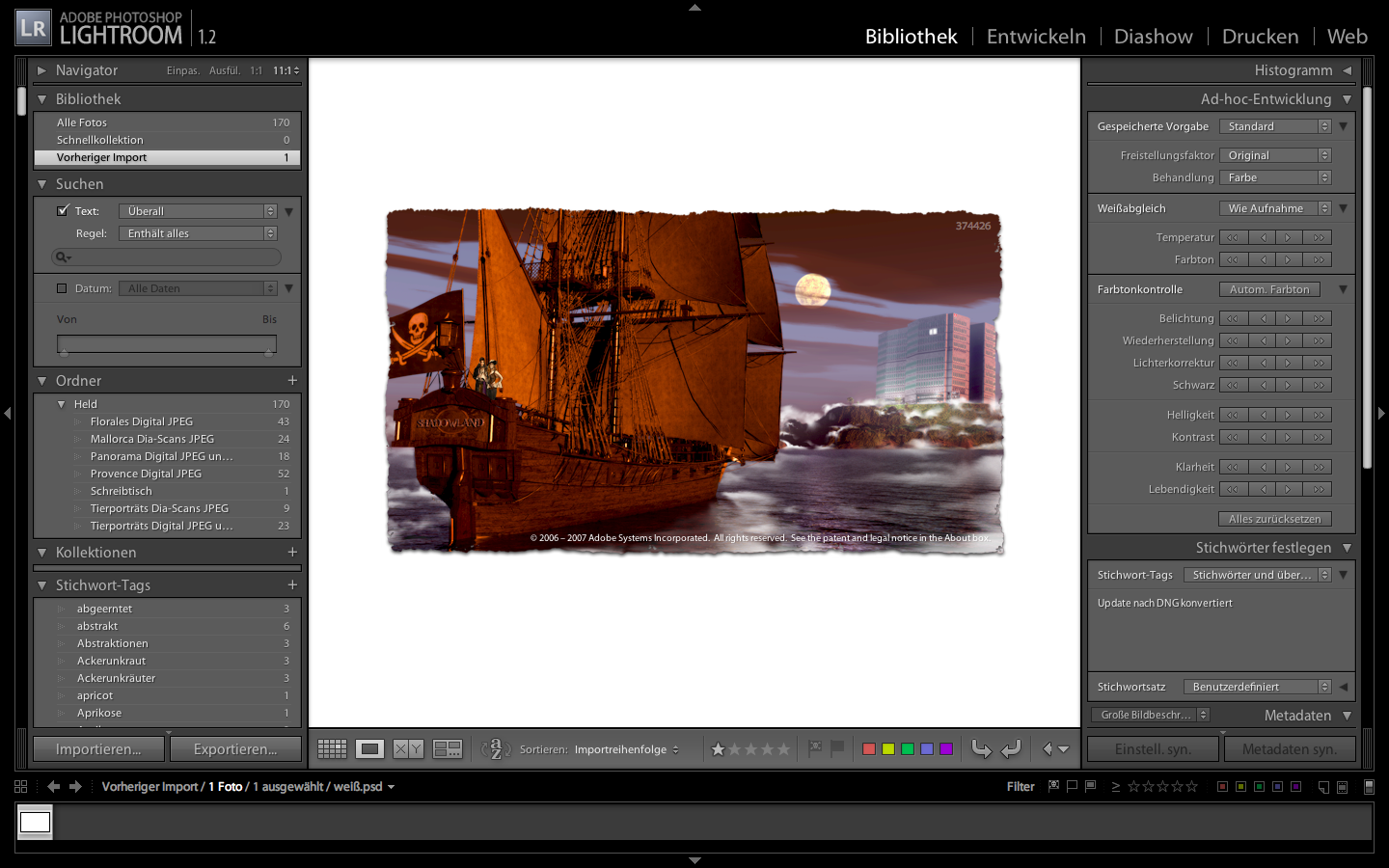Add new Stichwort-Tag with plus
Screen dimensions: 1389x868
tap(292, 585)
